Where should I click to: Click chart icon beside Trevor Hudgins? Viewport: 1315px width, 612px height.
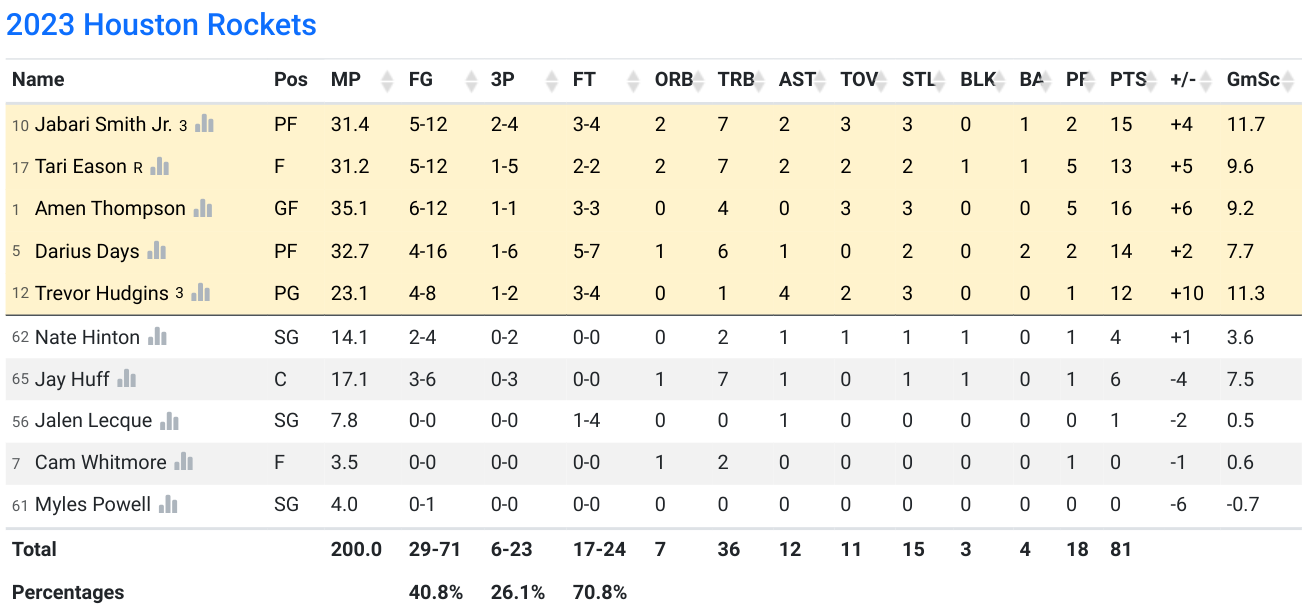[x=202, y=292]
